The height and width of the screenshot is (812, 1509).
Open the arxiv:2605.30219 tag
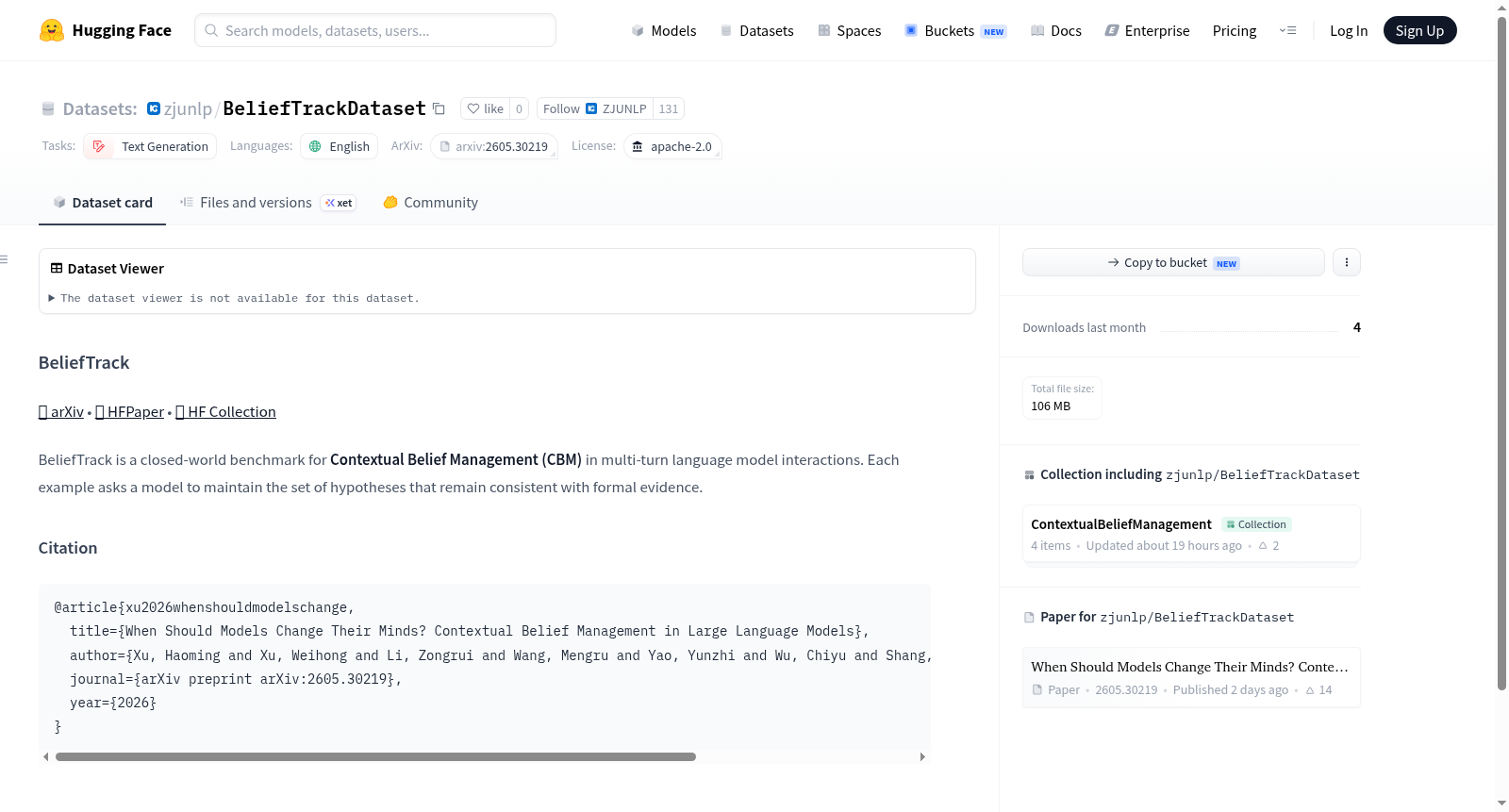tap(494, 146)
